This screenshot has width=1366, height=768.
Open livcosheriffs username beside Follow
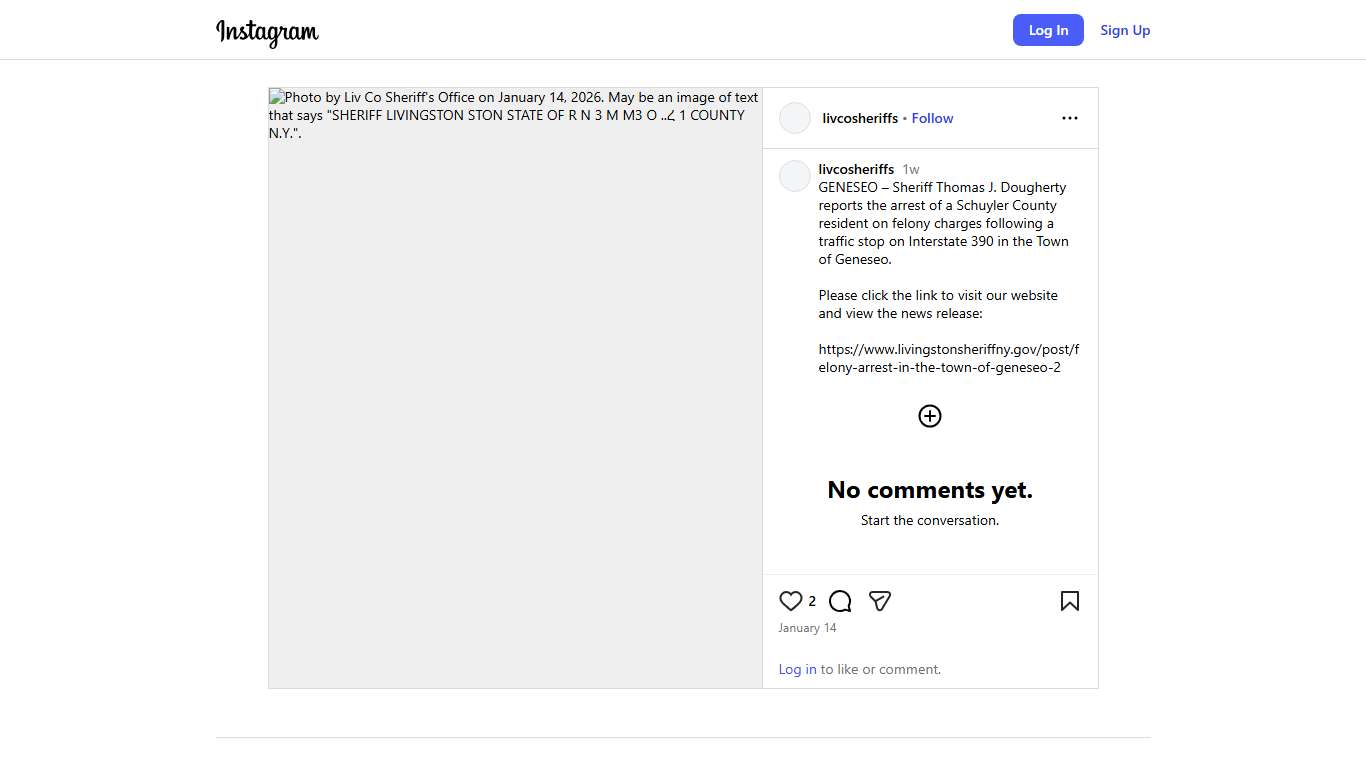[x=860, y=118]
